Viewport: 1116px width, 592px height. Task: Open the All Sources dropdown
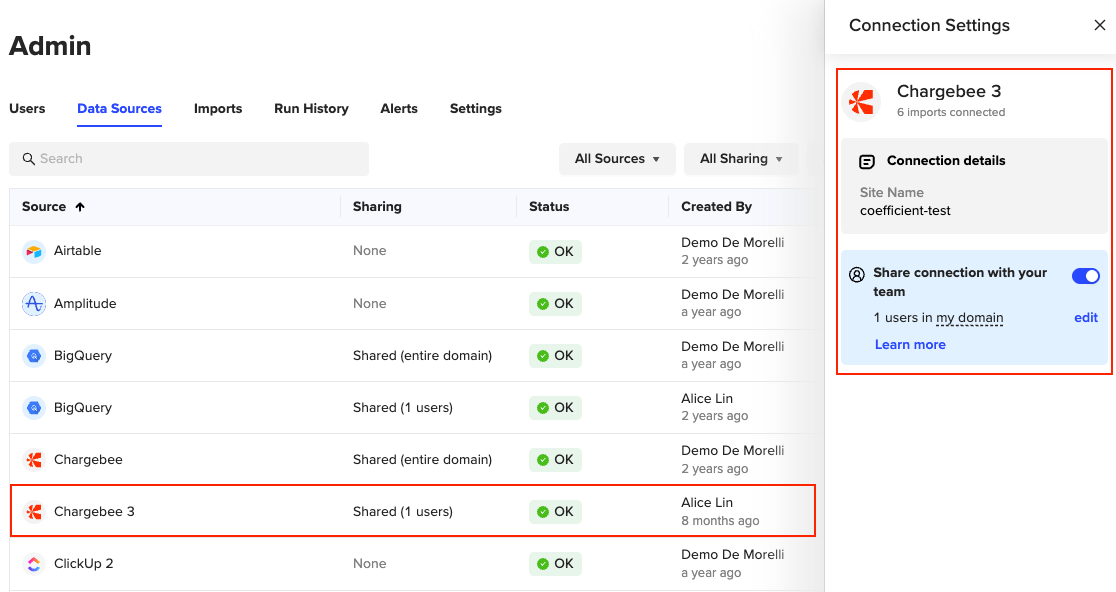pyautogui.click(x=617, y=159)
